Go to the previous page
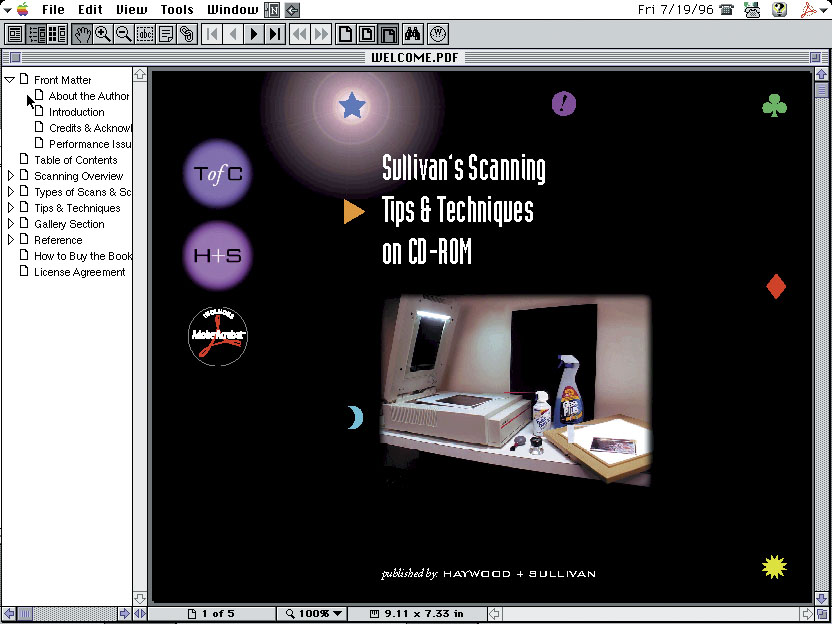This screenshot has height=624, width=832. click(233, 34)
